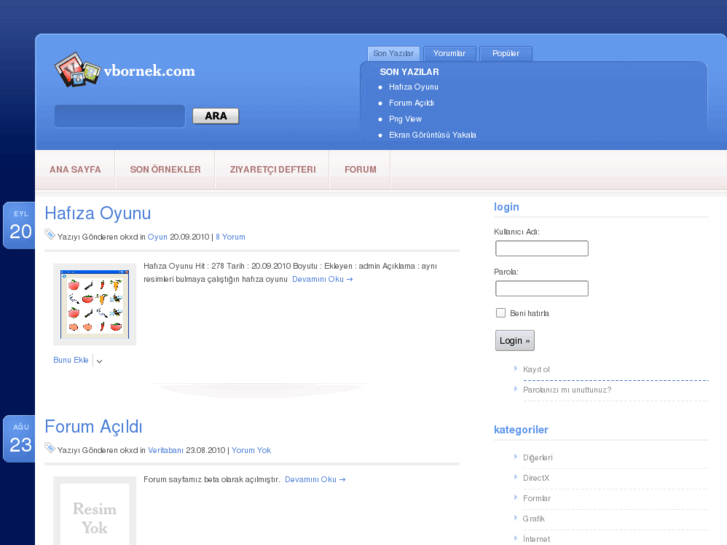The height and width of the screenshot is (545, 727).
Task: Open the EYL 20 date badge
Action: 20,225
